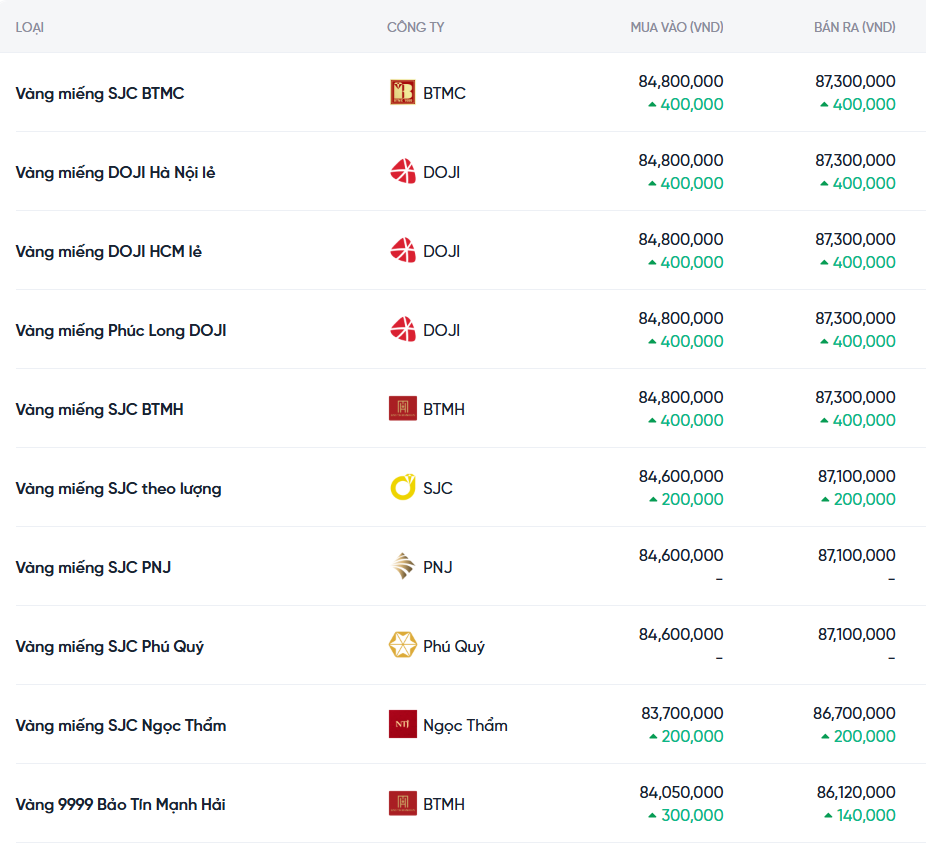The width and height of the screenshot is (926, 845).
Task: Click the Phú Quý hexagon logo
Action: 402,646
